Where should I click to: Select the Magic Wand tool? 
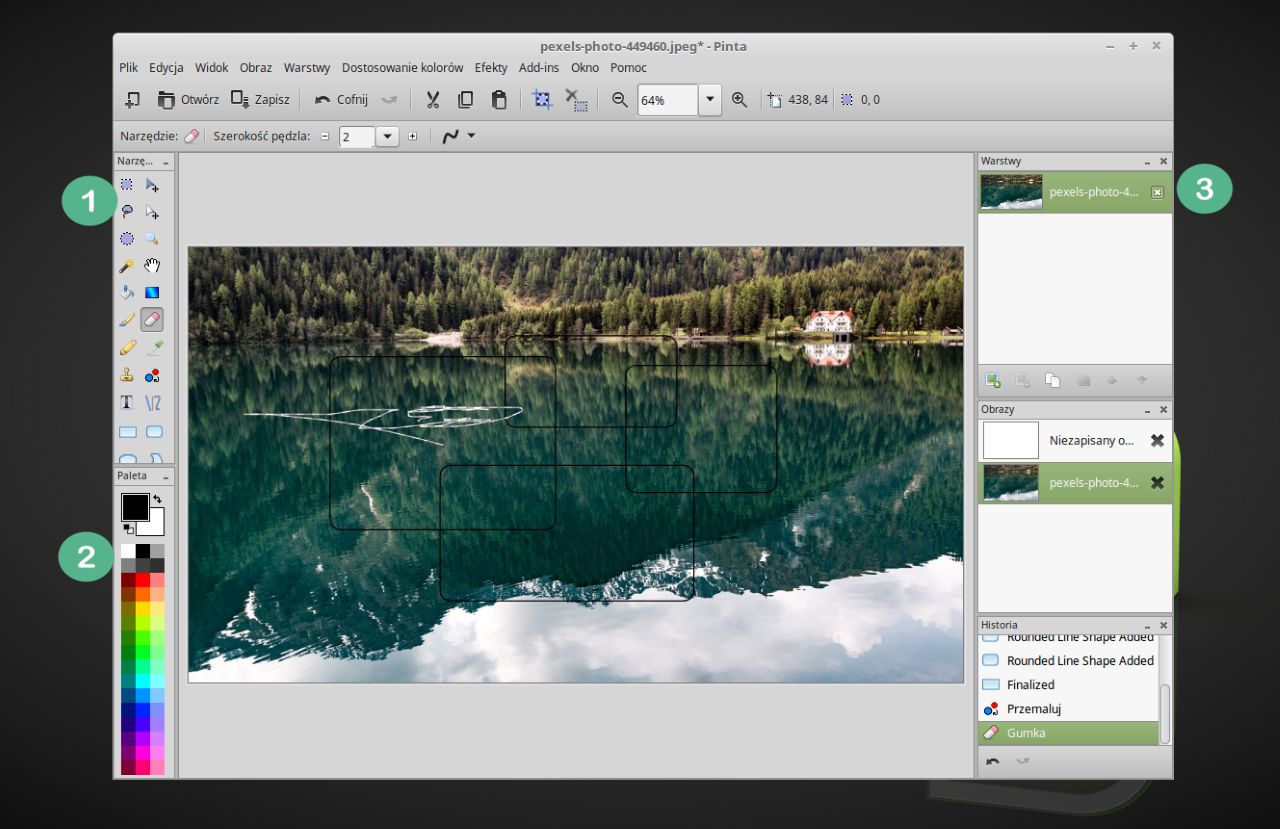pos(127,266)
